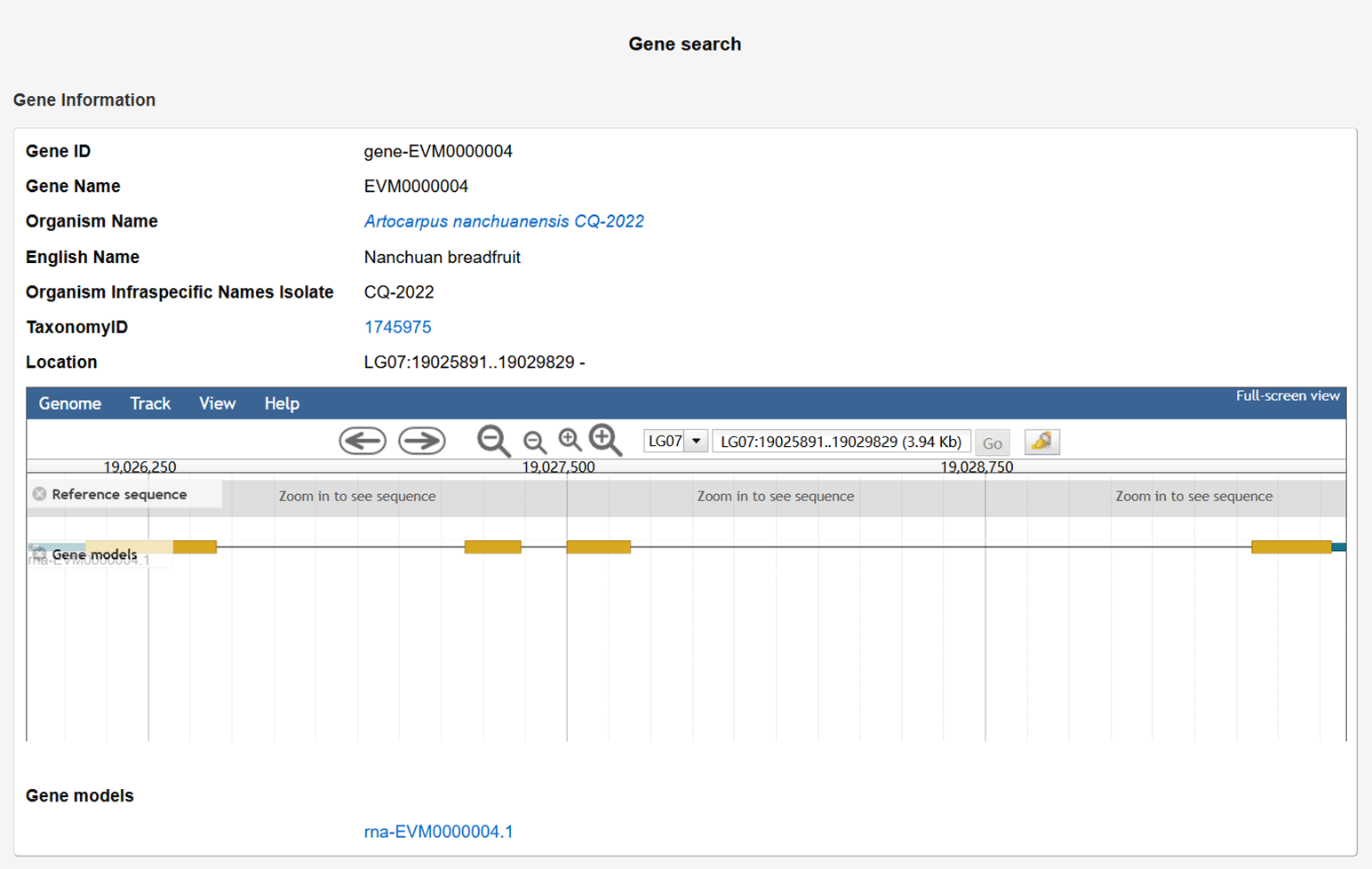Click the large zoom in magnifier
Screen dimensions: 1372x869
click(605, 440)
